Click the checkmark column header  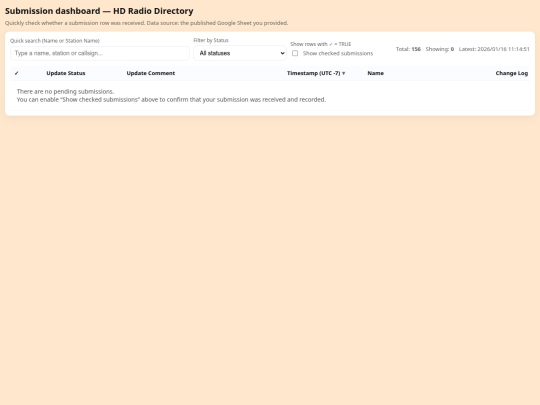[17, 73]
